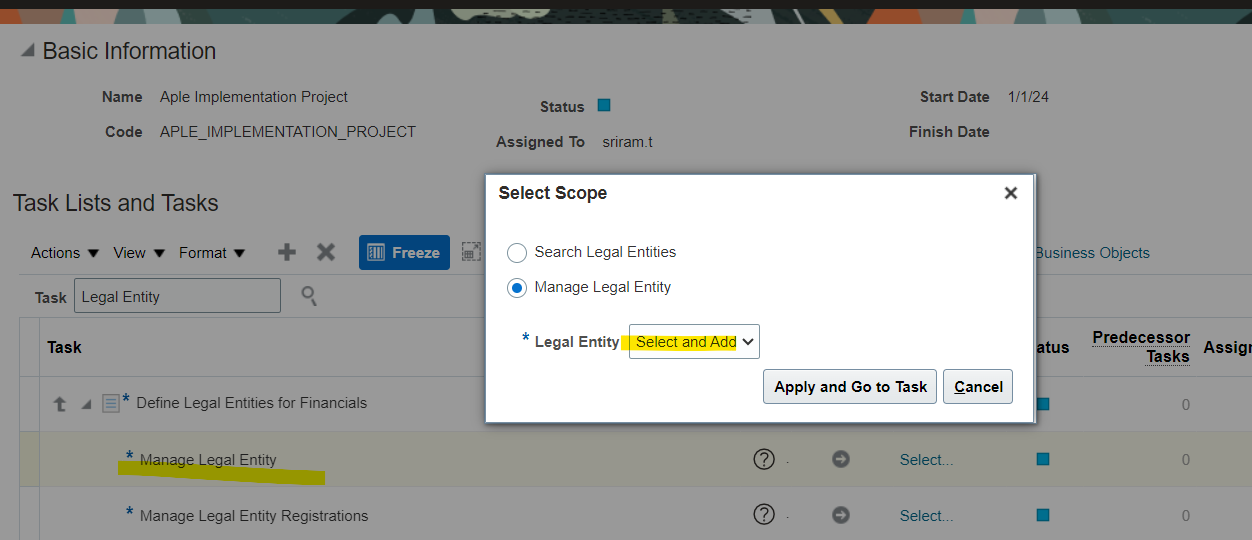The width and height of the screenshot is (1252, 540).
Task: Click help icon for Manage Legal Entity Registrations
Action: click(x=764, y=515)
